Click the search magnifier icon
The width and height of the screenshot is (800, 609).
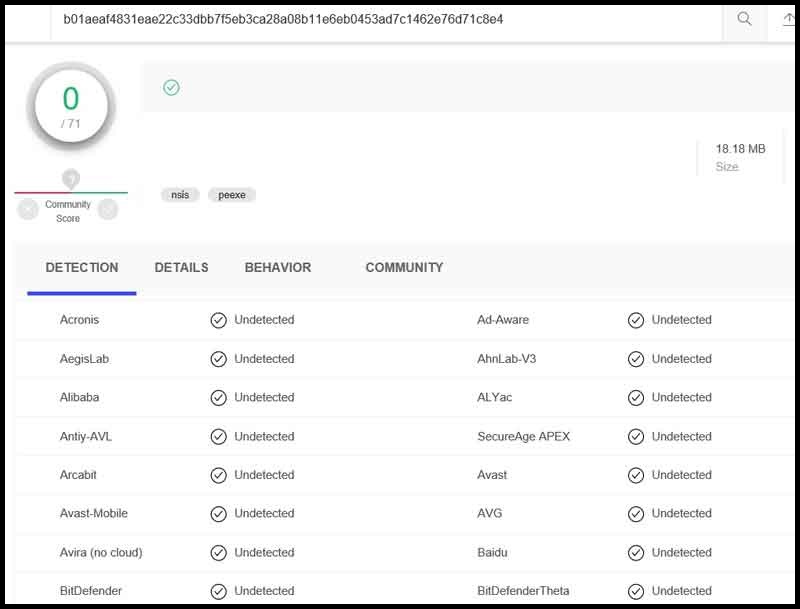tap(744, 19)
